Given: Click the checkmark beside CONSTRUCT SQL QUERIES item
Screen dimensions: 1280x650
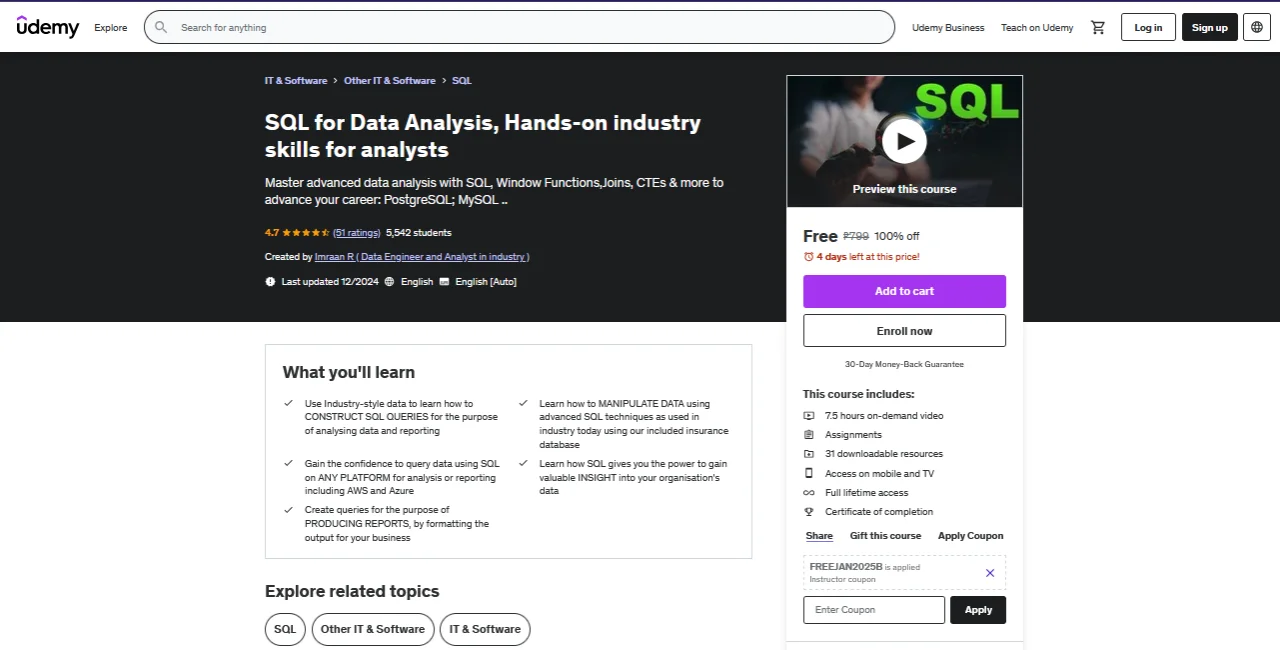Looking at the screenshot, I should click(289, 404).
